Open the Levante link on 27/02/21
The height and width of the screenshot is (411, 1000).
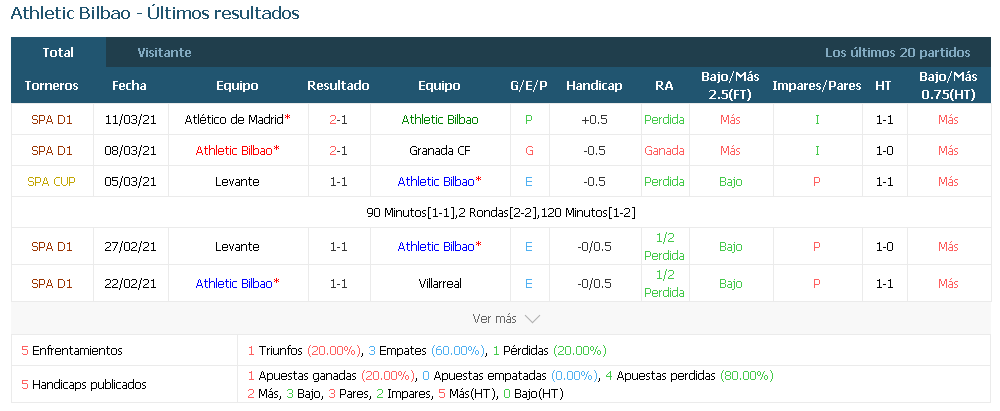[x=237, y=246]
